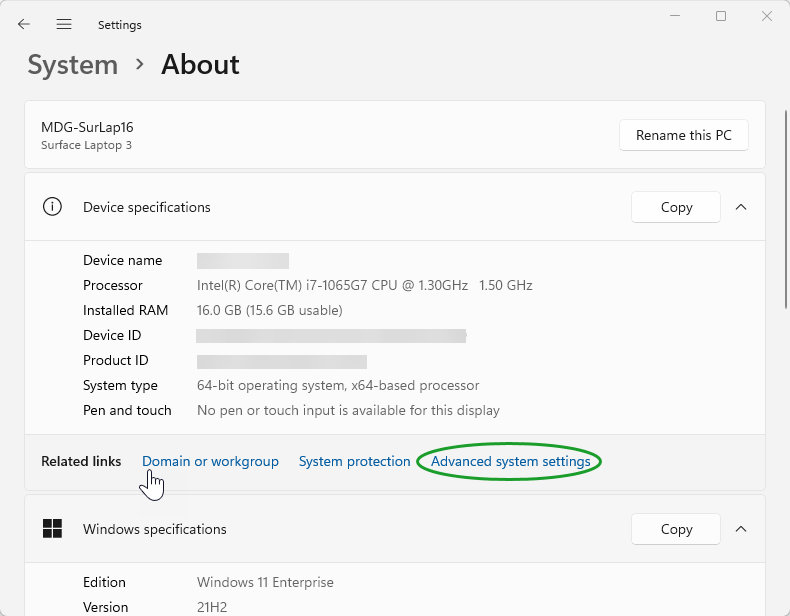Collapse the Device specifications section
790x616 pixels.
(x=741, y=207)
